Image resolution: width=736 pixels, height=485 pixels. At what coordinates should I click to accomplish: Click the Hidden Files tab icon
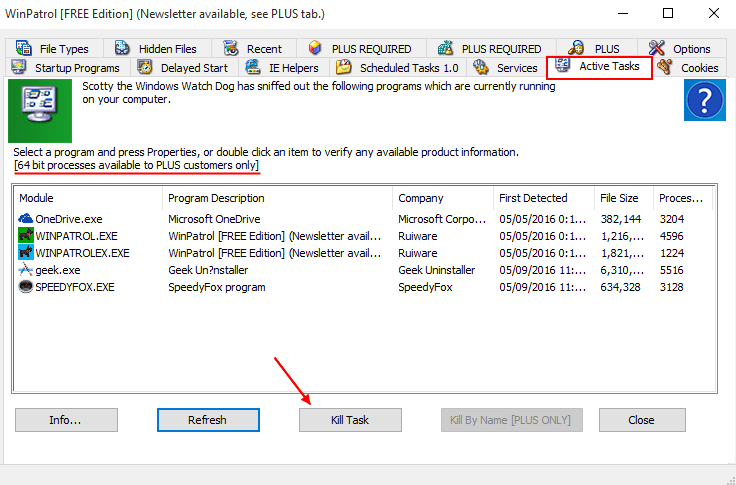click(122, 48)
